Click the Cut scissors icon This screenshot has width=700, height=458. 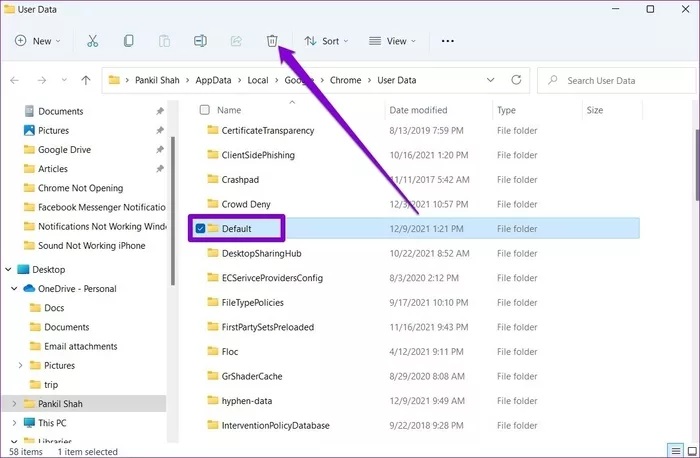93,41
